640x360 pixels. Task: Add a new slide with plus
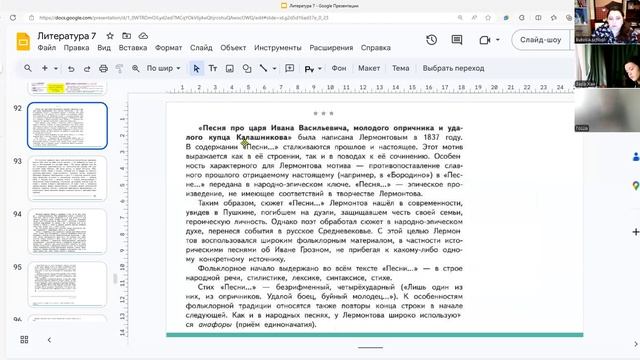(44, 68)
